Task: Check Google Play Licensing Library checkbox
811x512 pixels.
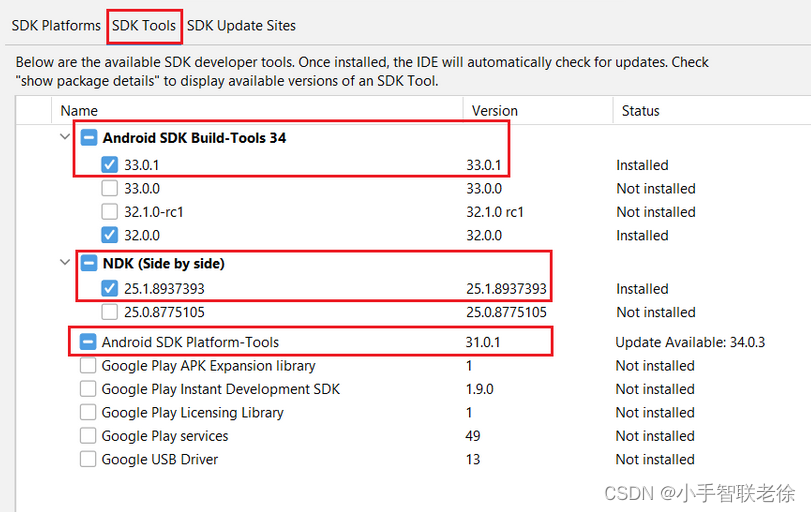Action: click(x=88, y=412)
